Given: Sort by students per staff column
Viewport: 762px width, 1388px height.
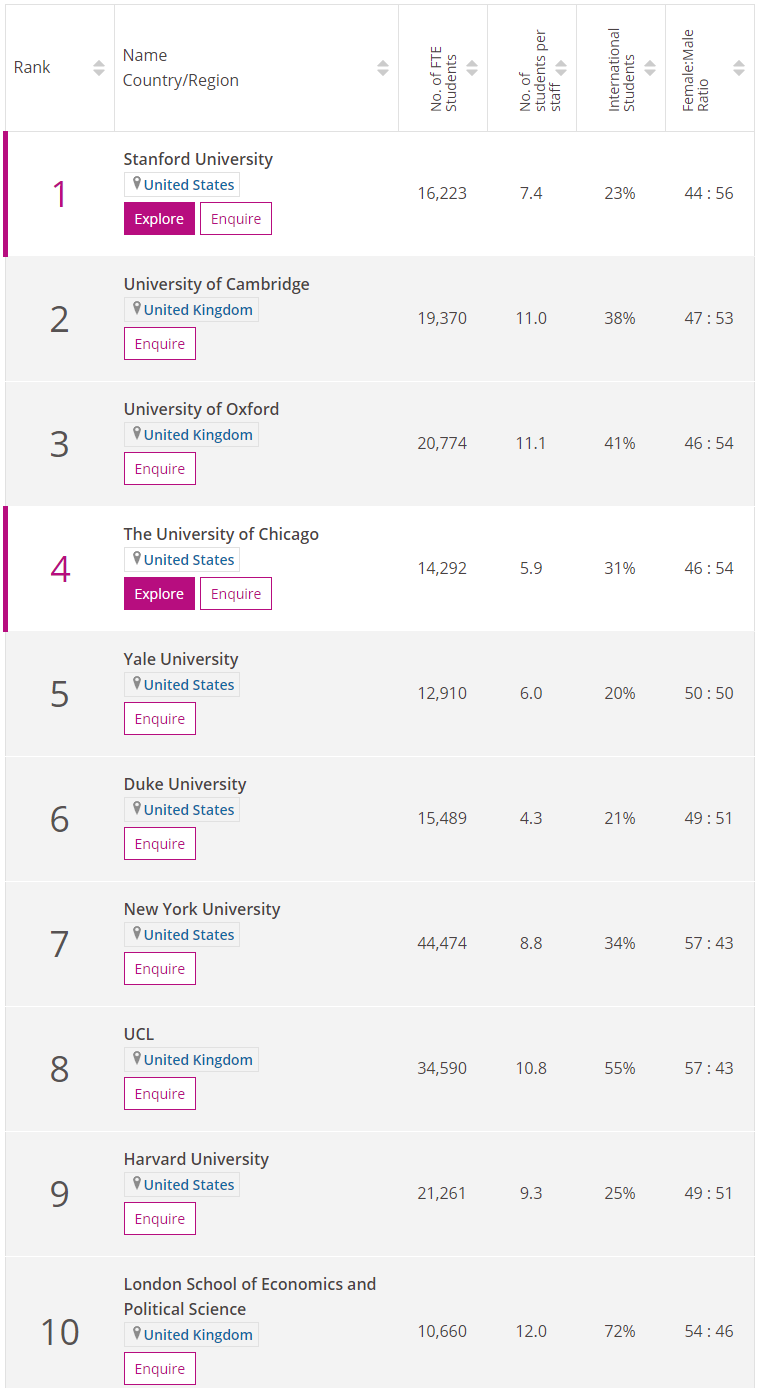Looking at the screenshot, I should click(561, 68).
